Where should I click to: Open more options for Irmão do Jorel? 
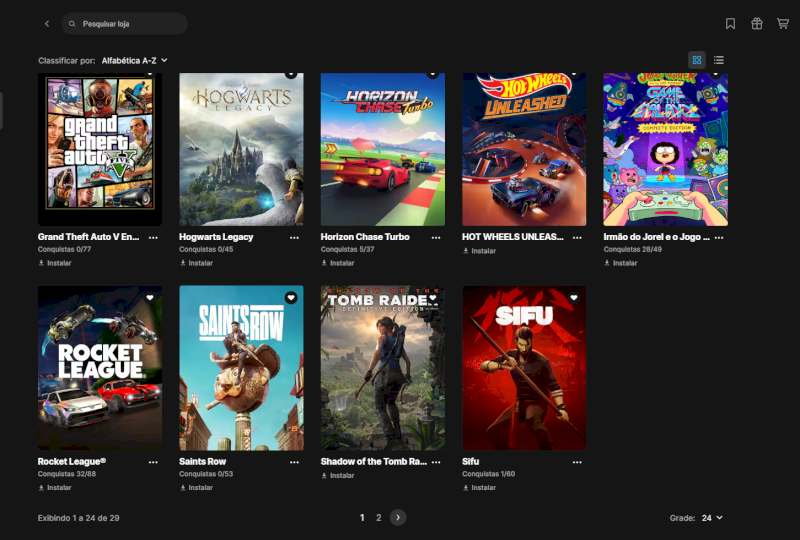[719, 238]
